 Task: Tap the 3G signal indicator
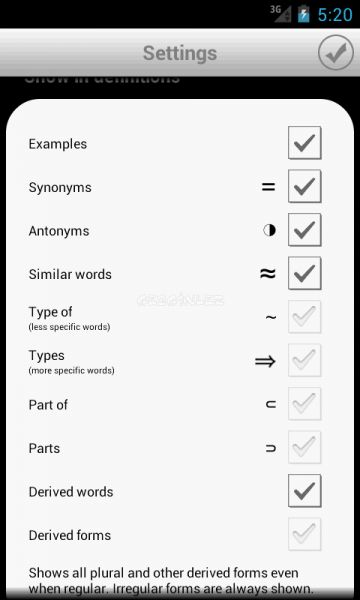point(280,14)
